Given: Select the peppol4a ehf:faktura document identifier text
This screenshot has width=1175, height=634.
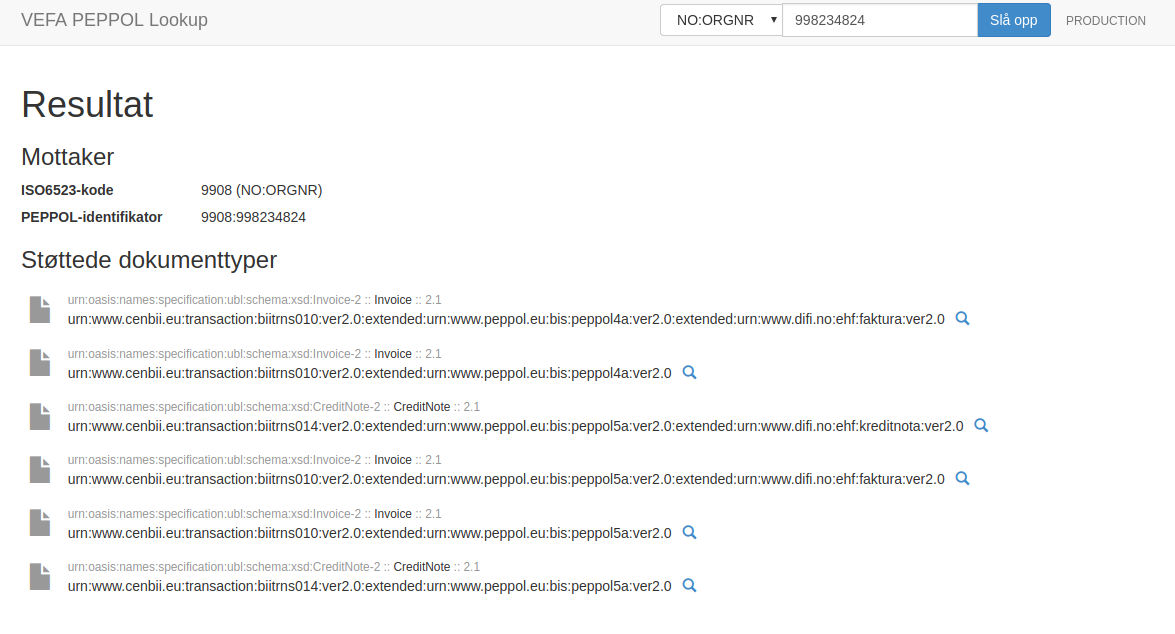Looking at the screenshot, I should tap(506, 319).
